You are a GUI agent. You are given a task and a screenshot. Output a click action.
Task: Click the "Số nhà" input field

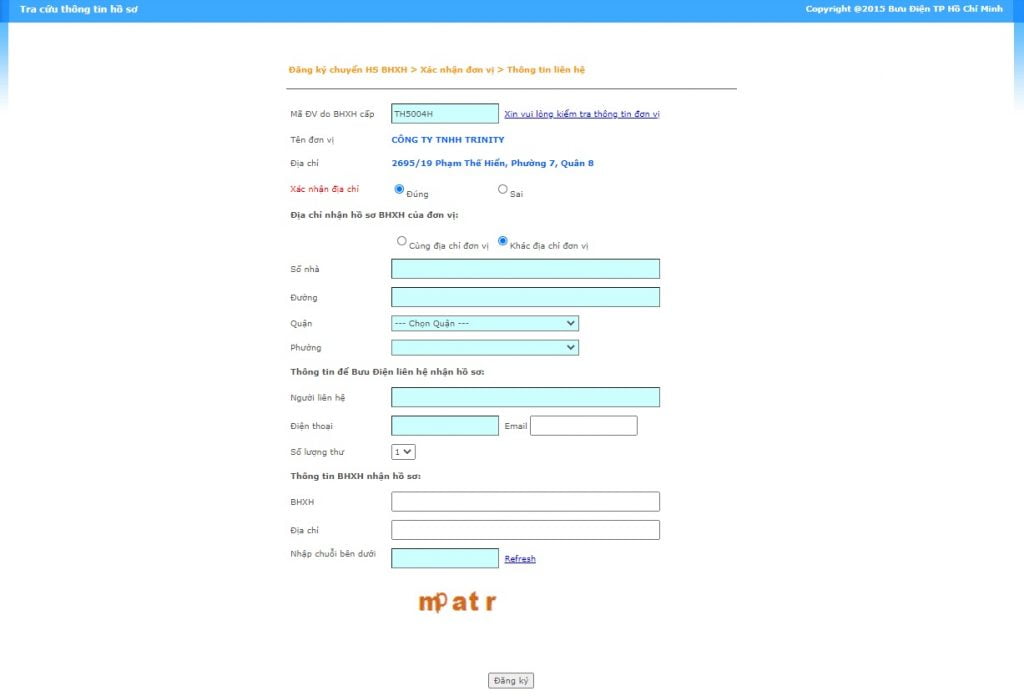[525, 269]
